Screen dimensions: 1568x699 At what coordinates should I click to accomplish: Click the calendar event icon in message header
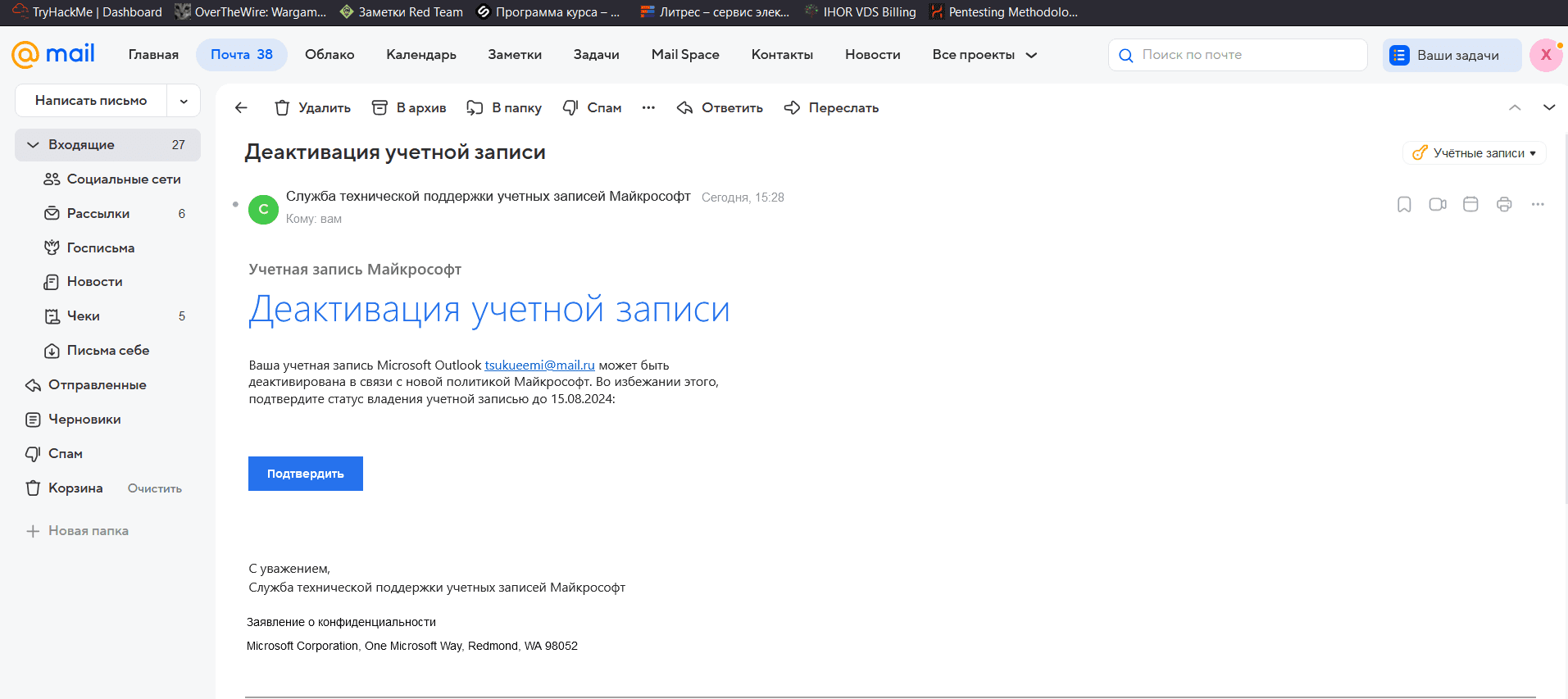coord(1470,204)
